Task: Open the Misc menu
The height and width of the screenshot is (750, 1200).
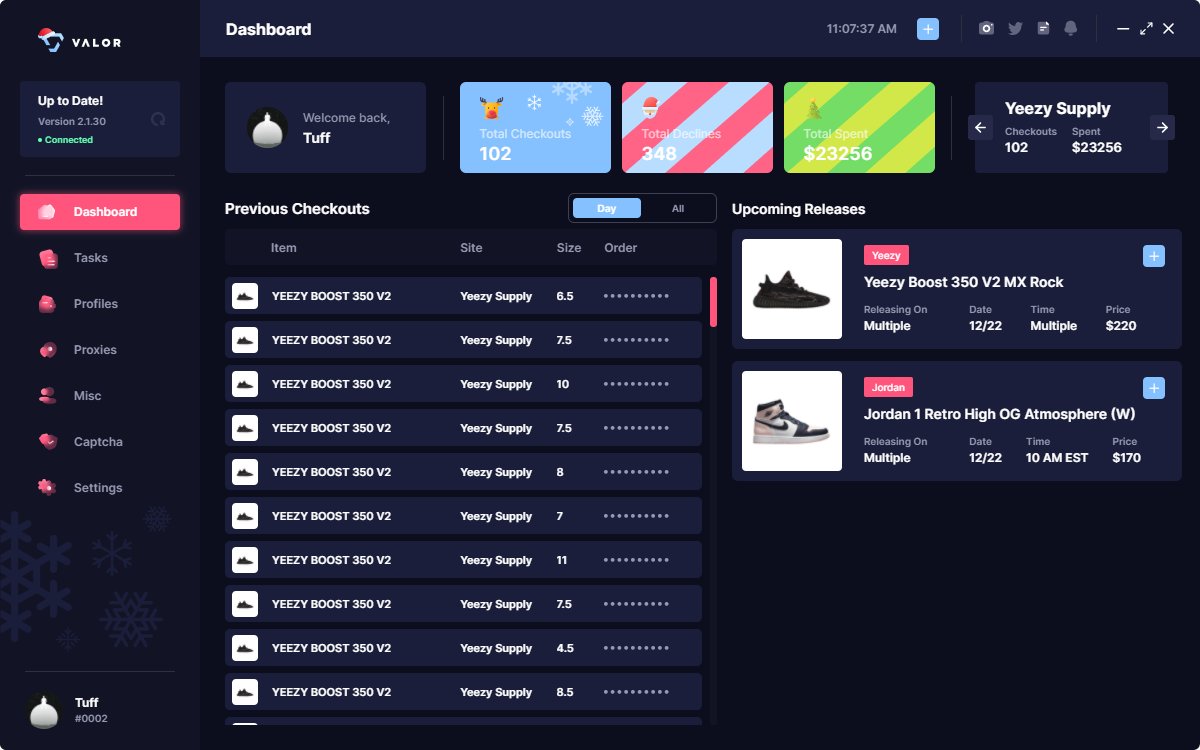Action: point(100,396)
